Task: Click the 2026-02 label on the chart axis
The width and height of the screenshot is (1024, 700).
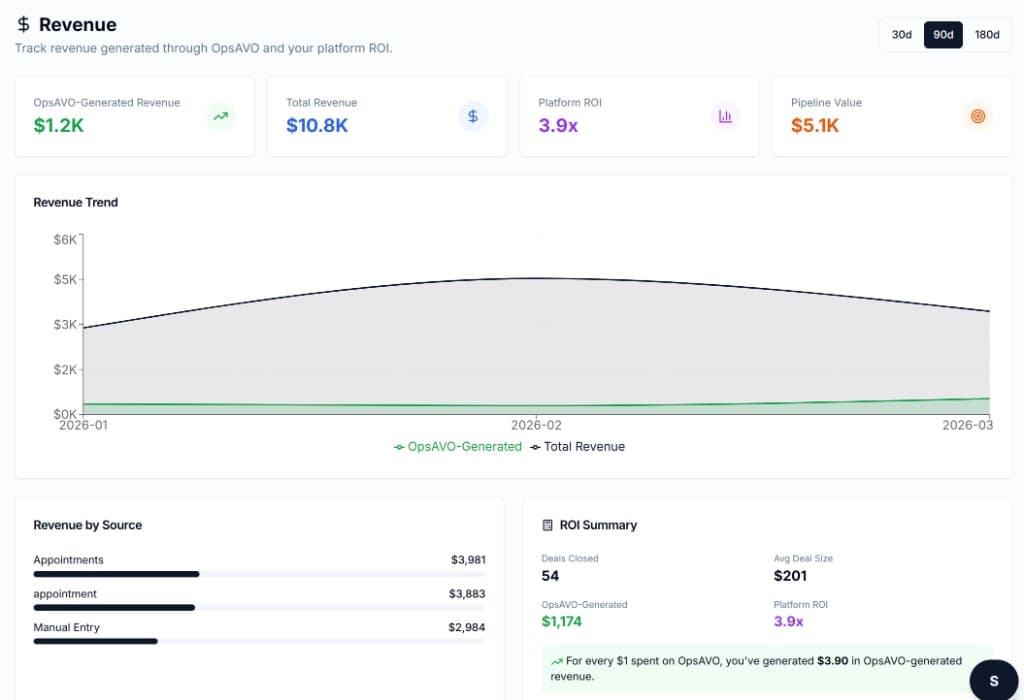Action: pyautogui.click(x=537, y=424)
